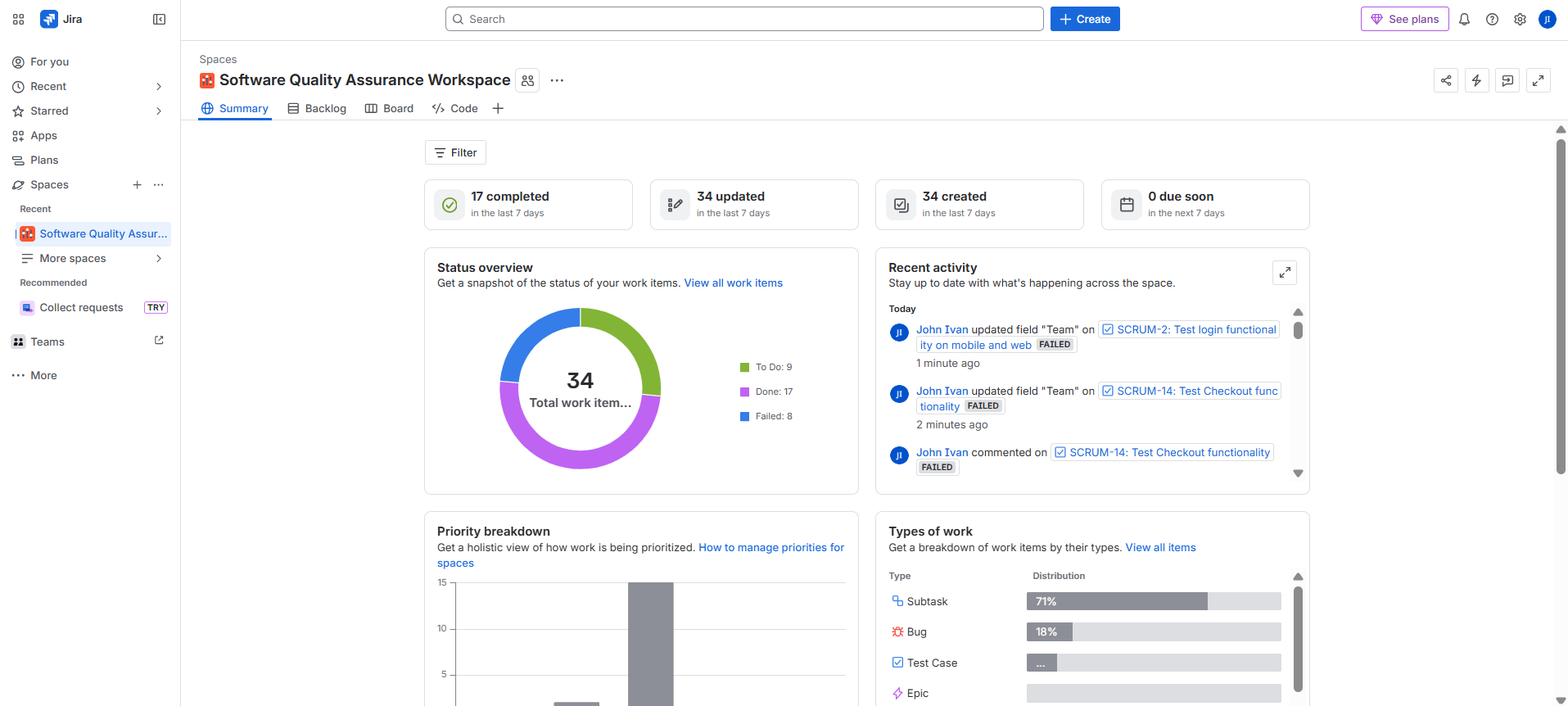
Task: Click the 17 completed check icon
Action: tap(450, 205)
